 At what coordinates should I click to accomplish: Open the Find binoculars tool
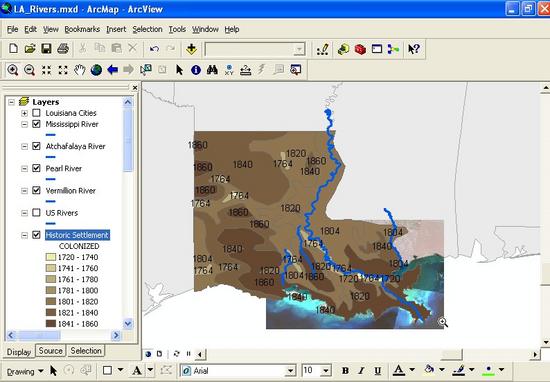pyautogui.click(x=212, y=70)
